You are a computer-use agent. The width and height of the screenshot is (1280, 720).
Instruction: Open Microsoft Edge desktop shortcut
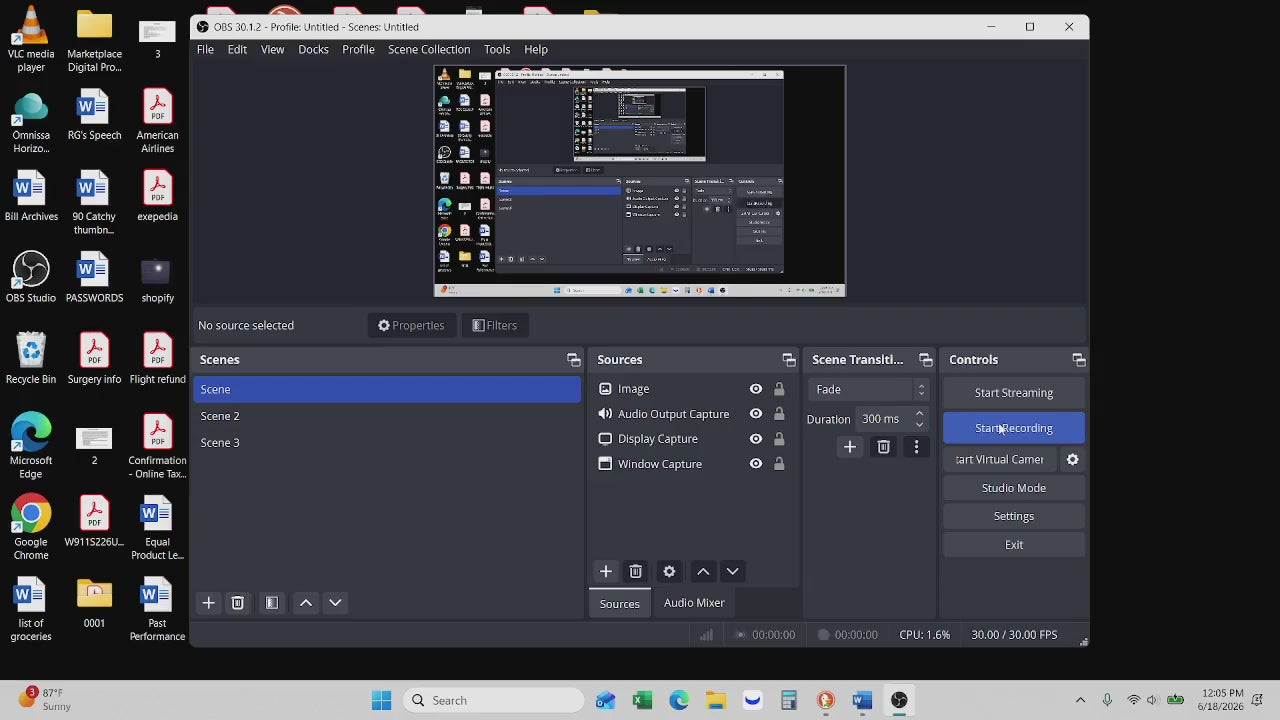coord(31,446)
